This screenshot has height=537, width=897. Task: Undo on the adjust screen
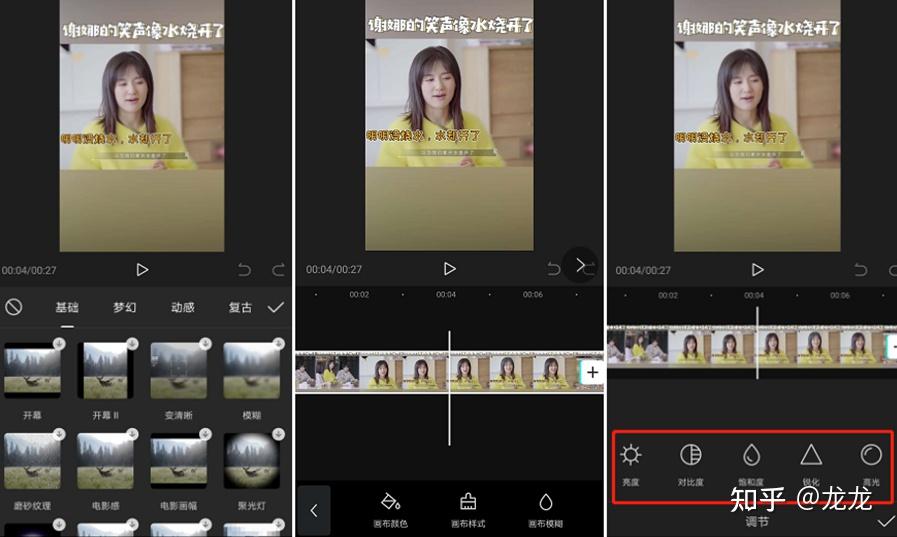[860, 269]
